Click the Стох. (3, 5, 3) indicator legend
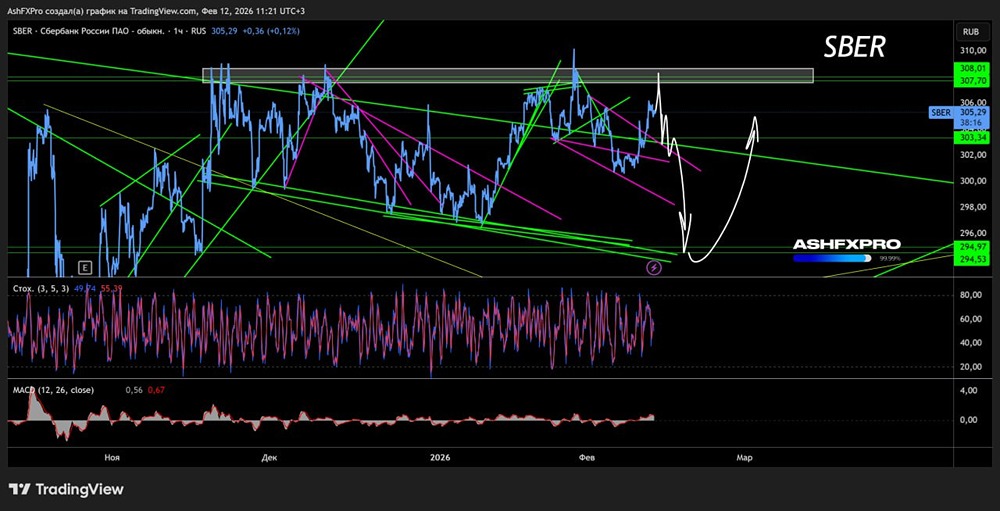 point(41,289)
